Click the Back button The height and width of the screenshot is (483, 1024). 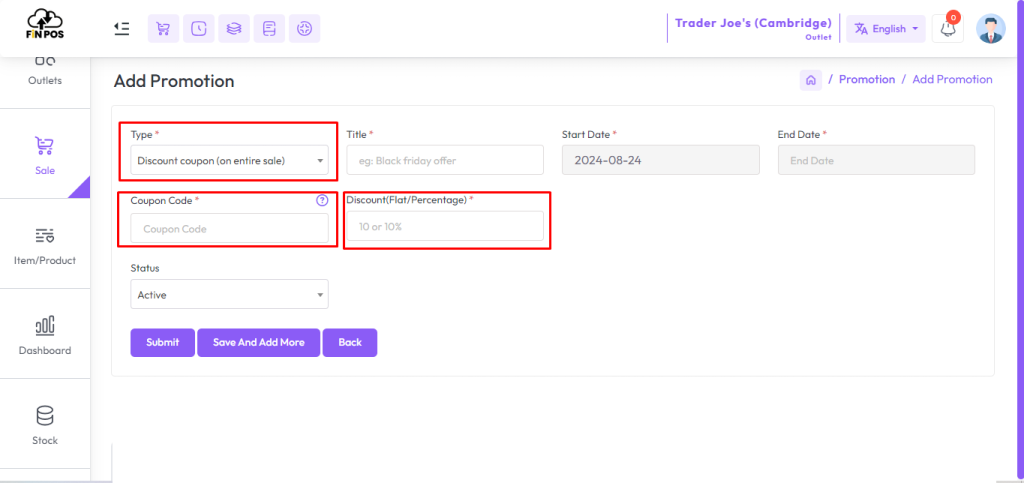(350, 343)
